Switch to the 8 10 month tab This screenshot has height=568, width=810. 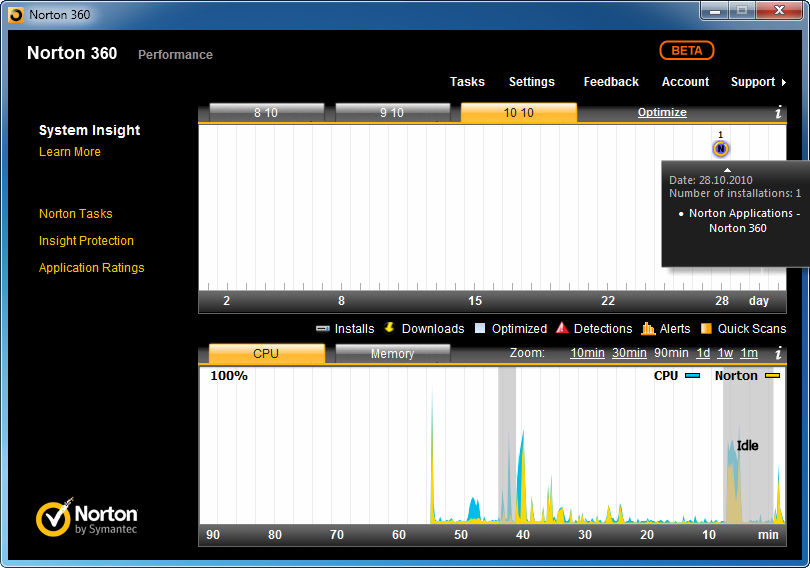pyautogui.click(x=267, y=112)
